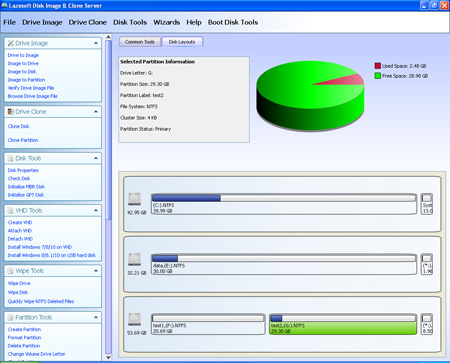Click the sidebar scroll down arrow
This screenshot has width=450, height=363.
(108, 357)
